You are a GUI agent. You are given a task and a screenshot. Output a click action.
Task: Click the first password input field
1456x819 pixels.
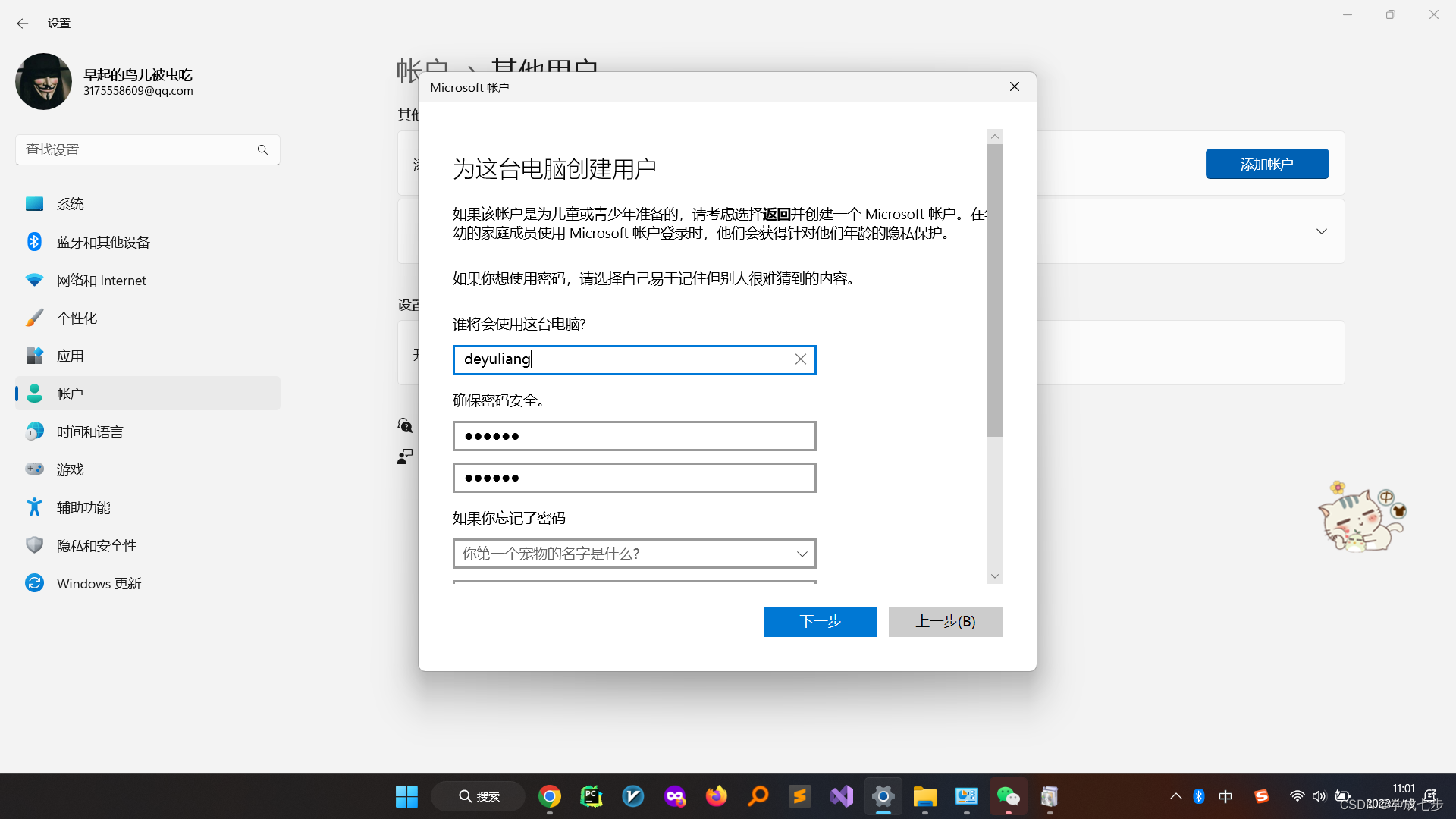634,436
